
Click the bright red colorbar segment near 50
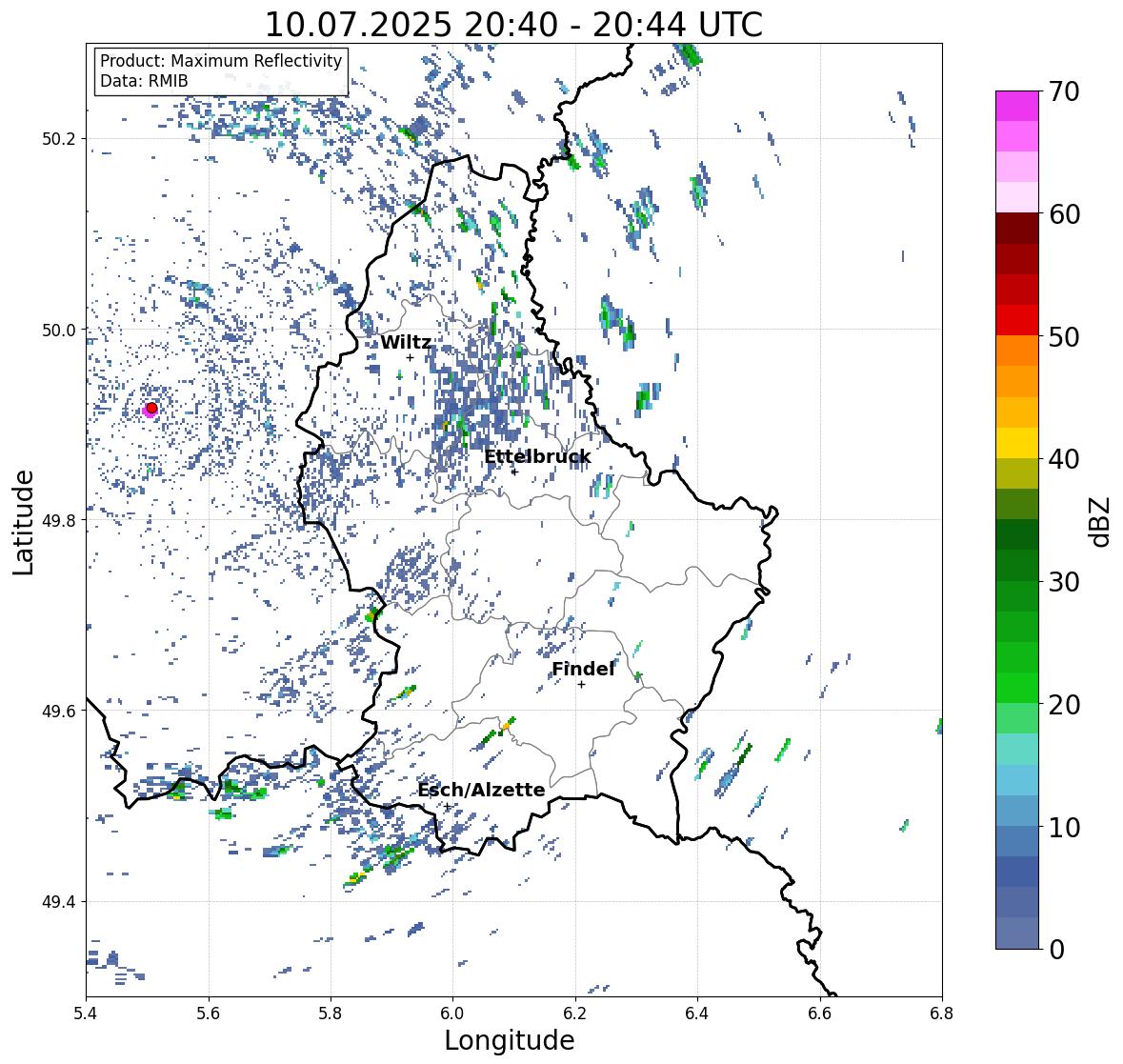pos(1017,321)
